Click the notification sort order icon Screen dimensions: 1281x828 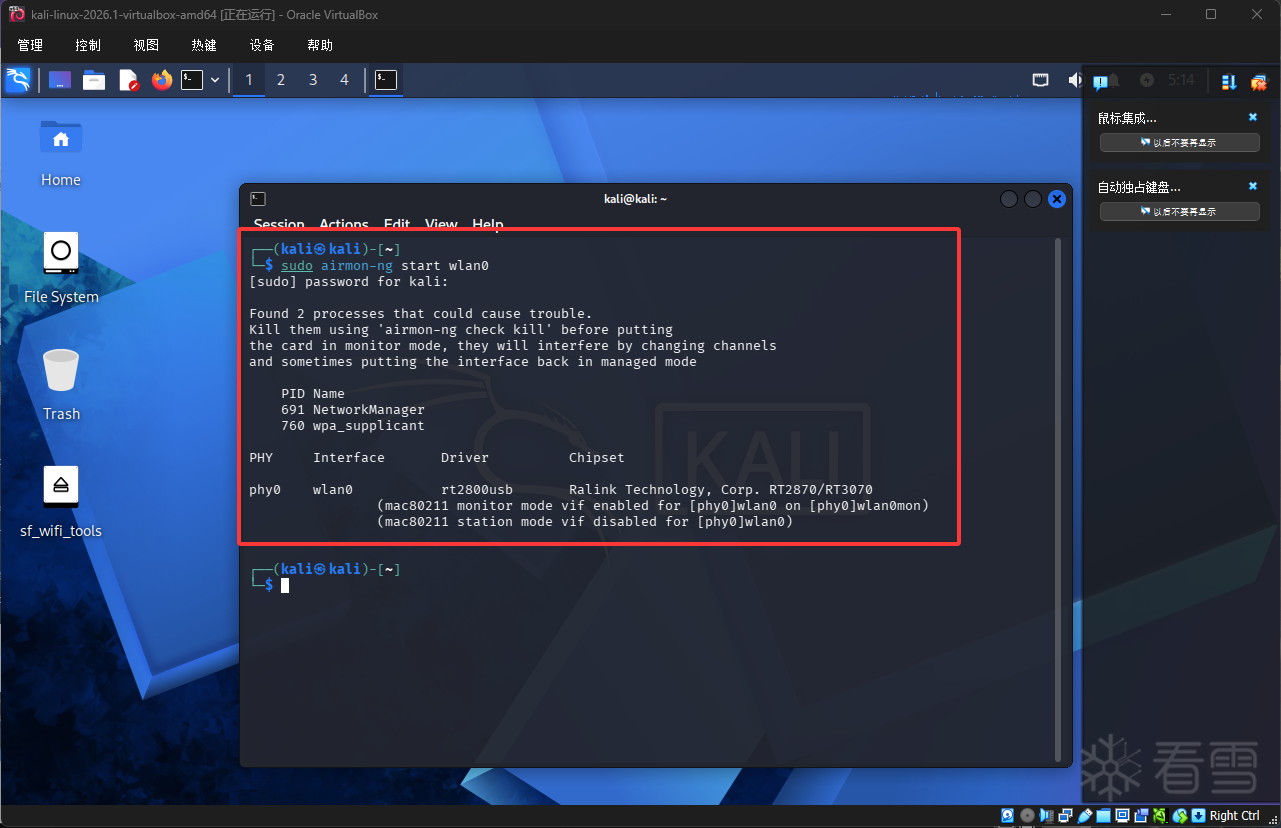click(x=1229, y=82)
